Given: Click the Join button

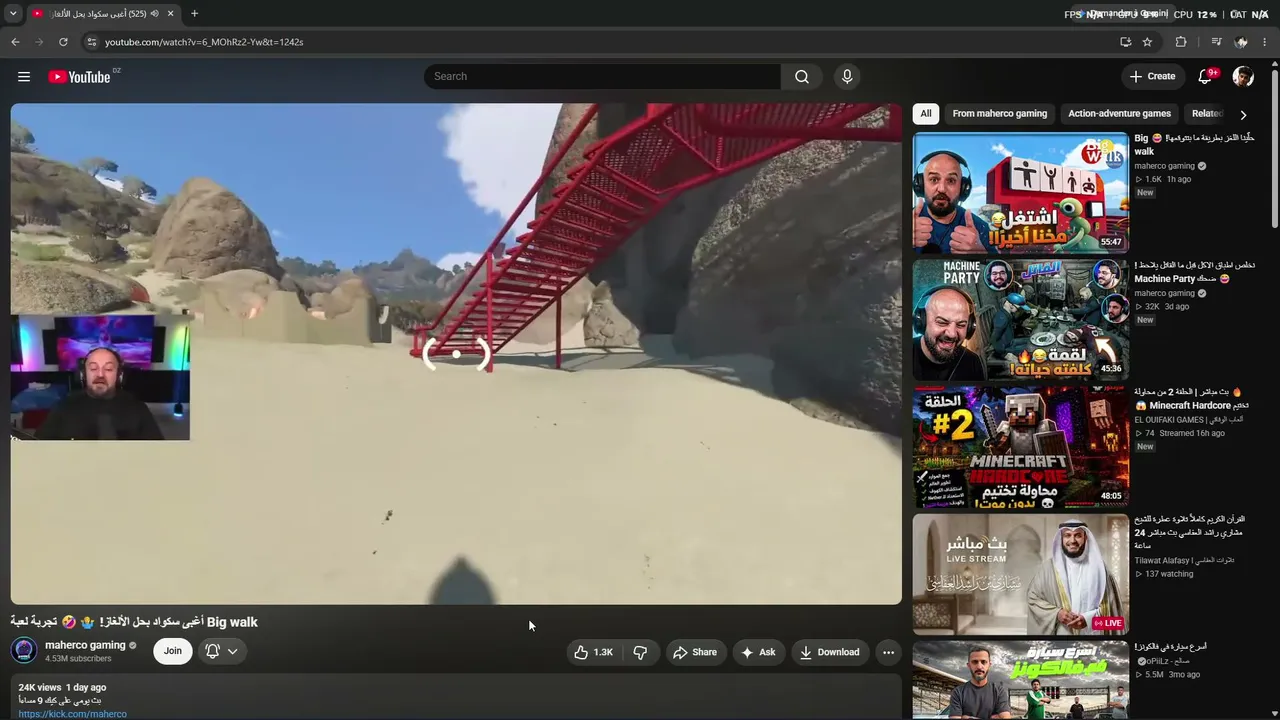Looking at the screenshot, I should point(173,651).
